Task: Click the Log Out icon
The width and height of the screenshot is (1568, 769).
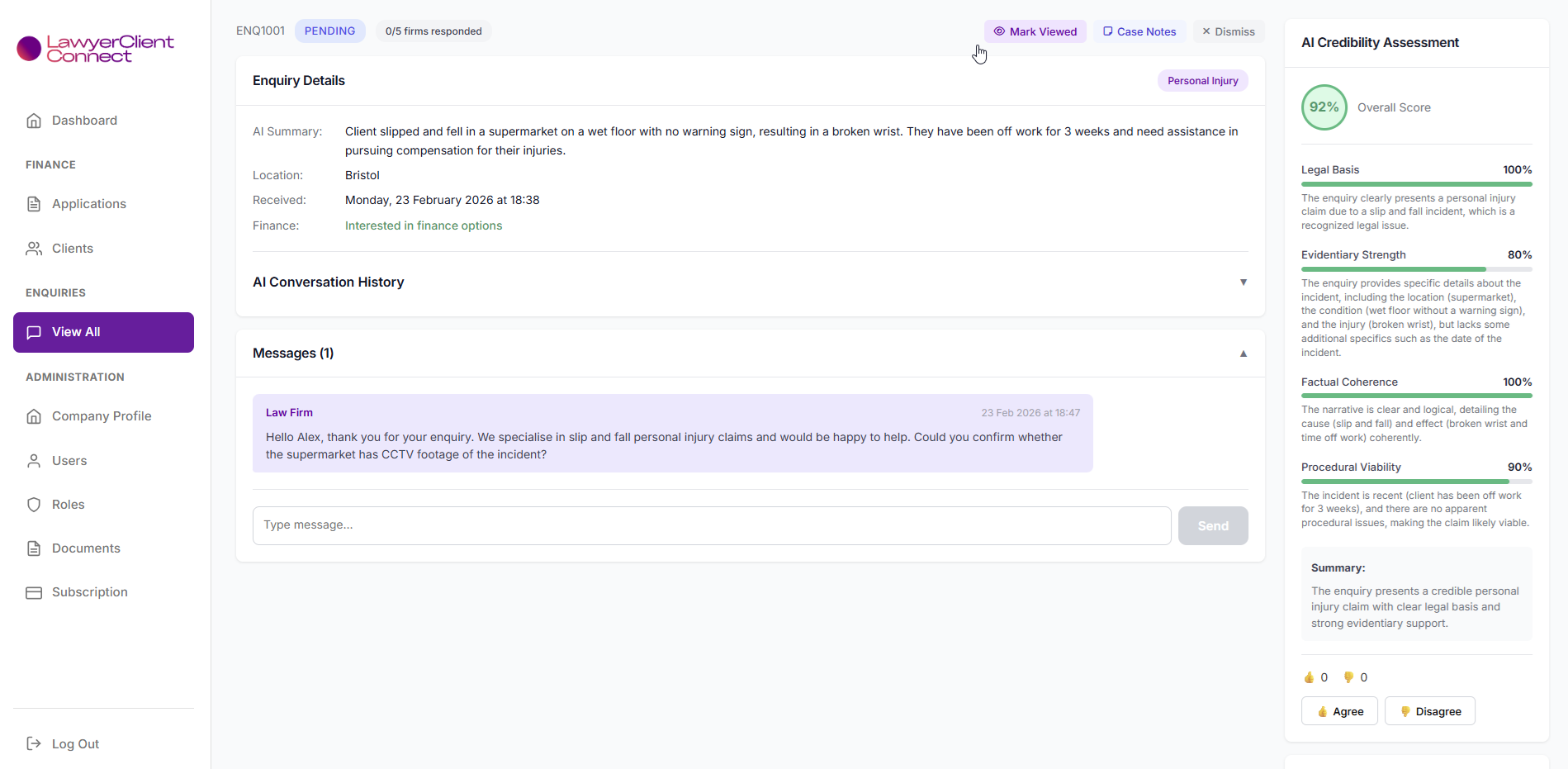Action: click(34, 743)
